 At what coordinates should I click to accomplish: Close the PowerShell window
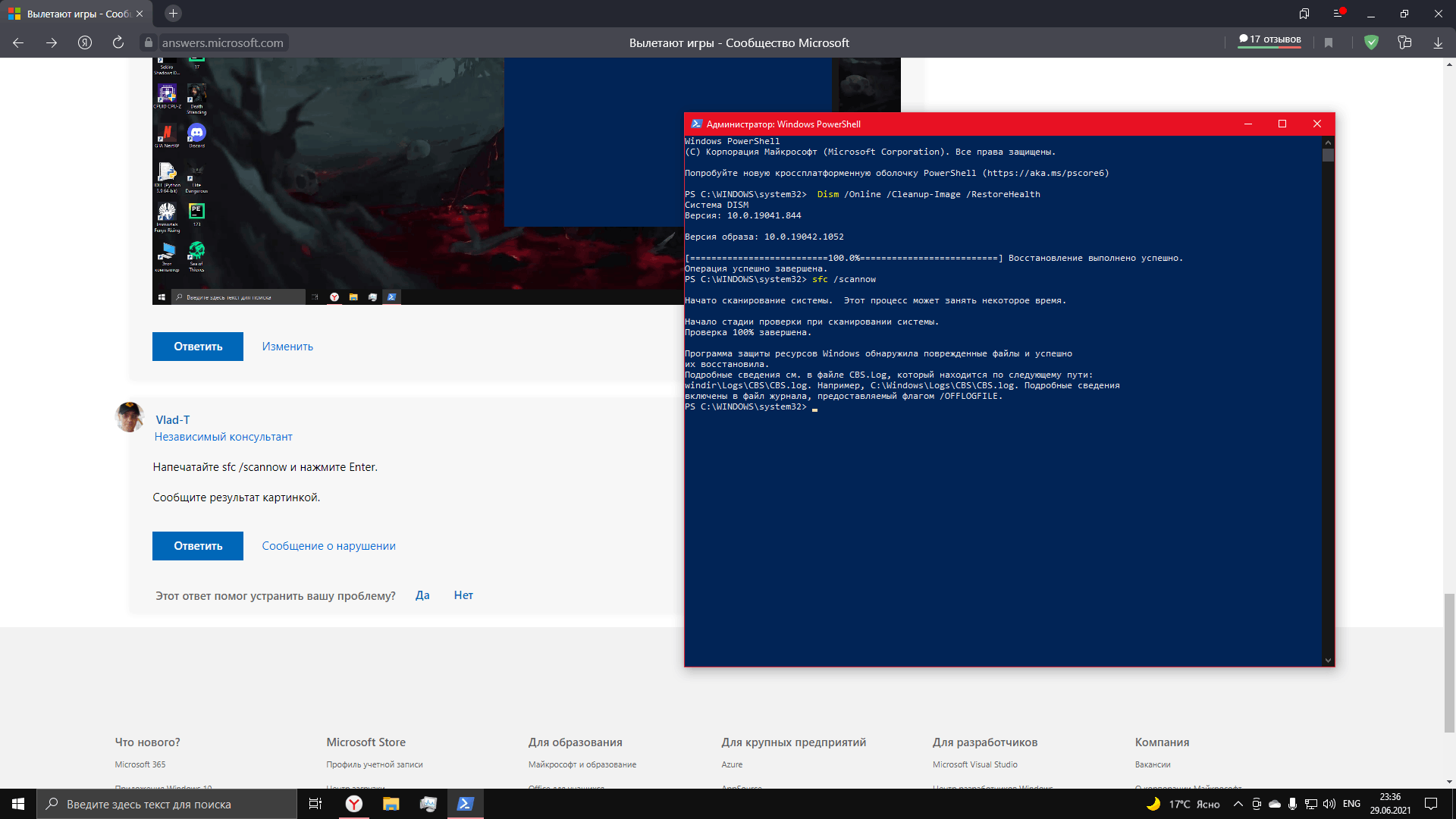[x=1317, y=124]
